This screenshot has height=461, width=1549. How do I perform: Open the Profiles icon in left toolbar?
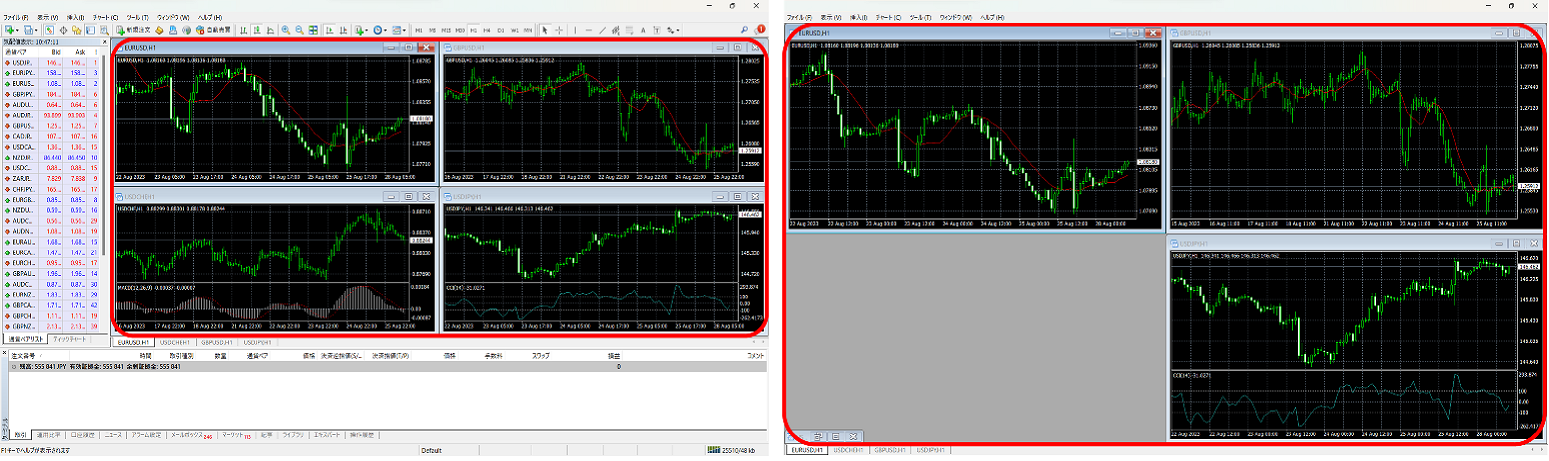click(x=28, y=30)
